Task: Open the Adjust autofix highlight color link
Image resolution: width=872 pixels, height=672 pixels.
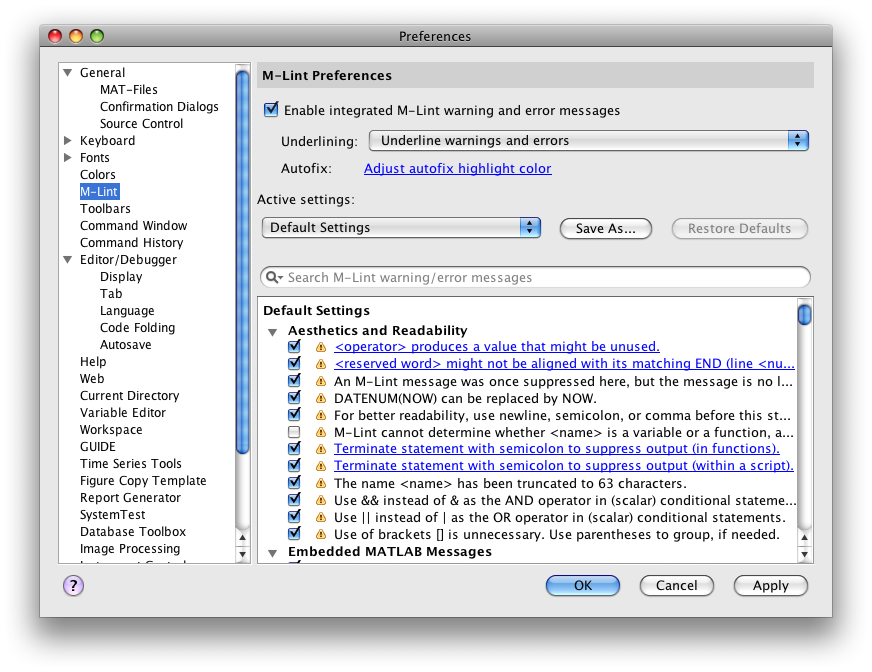Action: click(457, 169)
